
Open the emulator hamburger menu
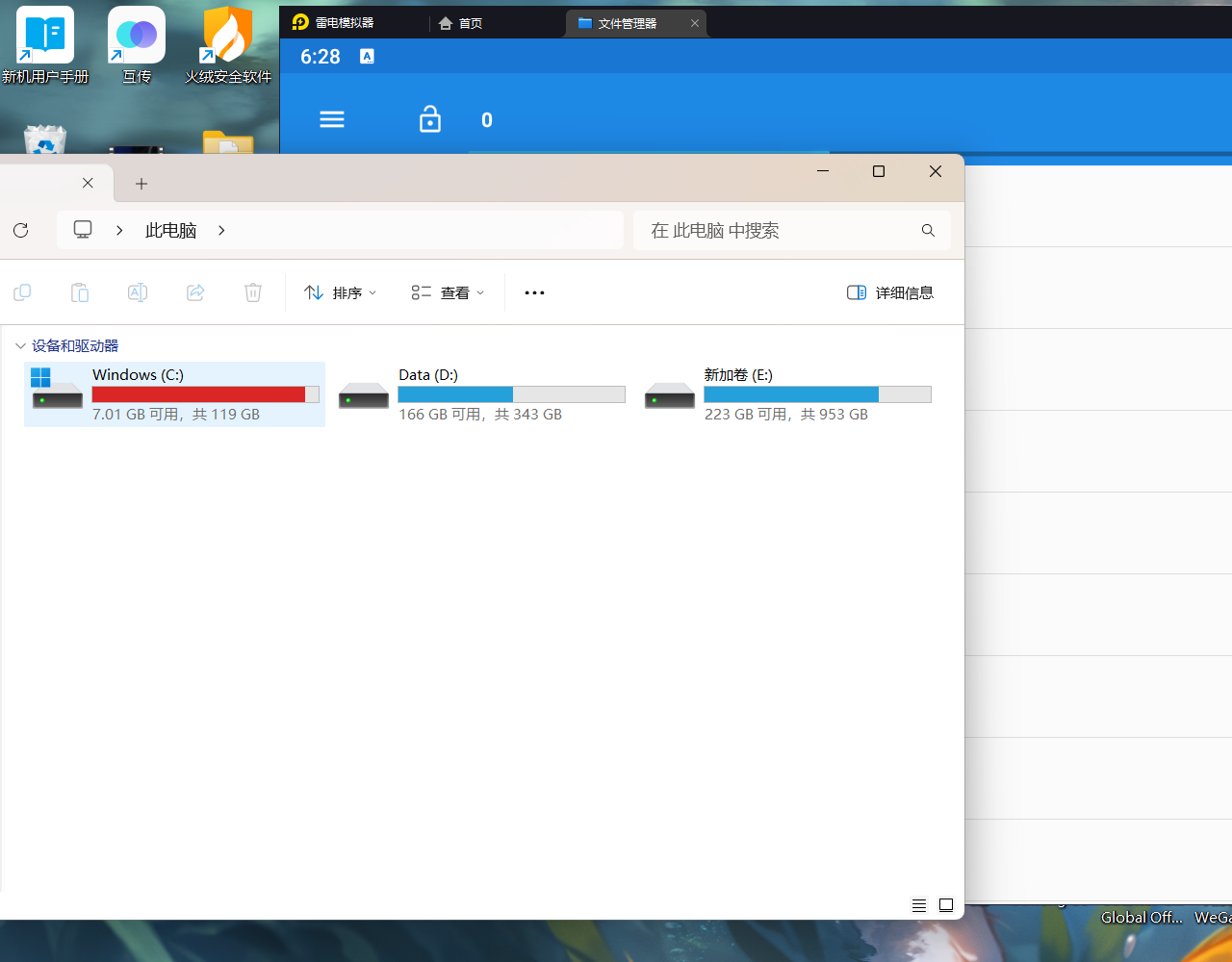coord(332,119)
